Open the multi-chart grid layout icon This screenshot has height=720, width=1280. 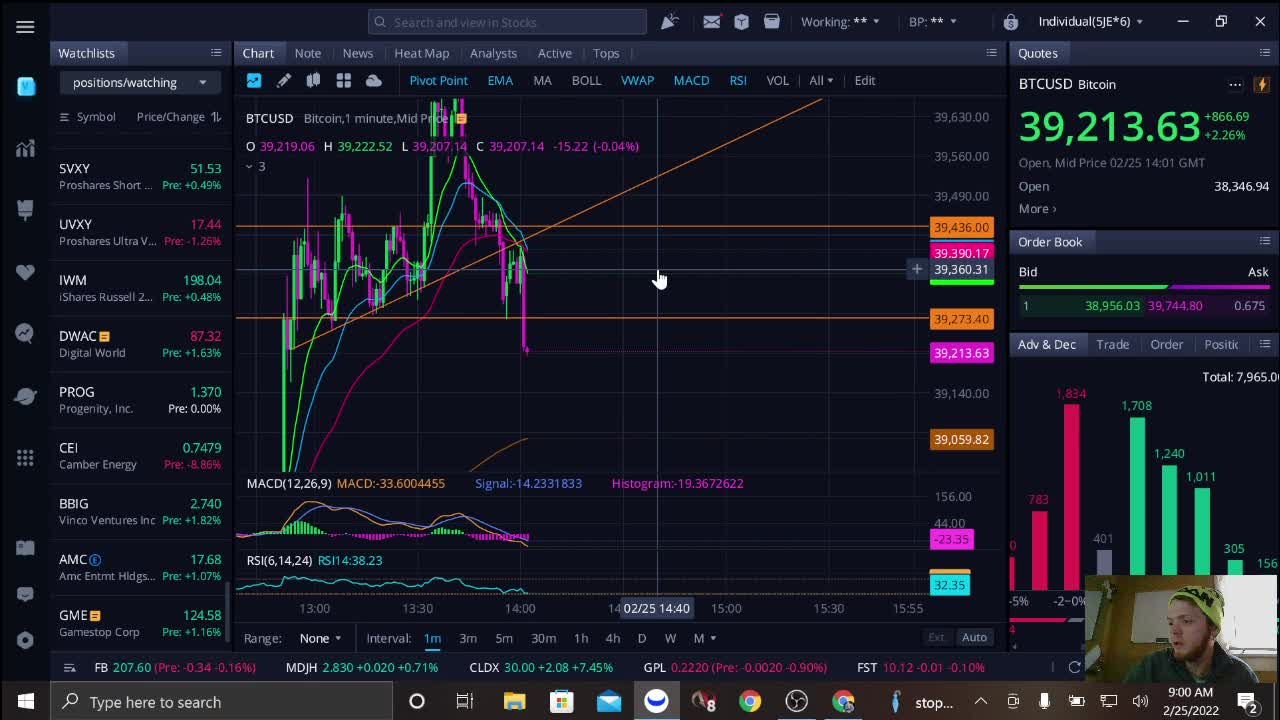(343, 80)
